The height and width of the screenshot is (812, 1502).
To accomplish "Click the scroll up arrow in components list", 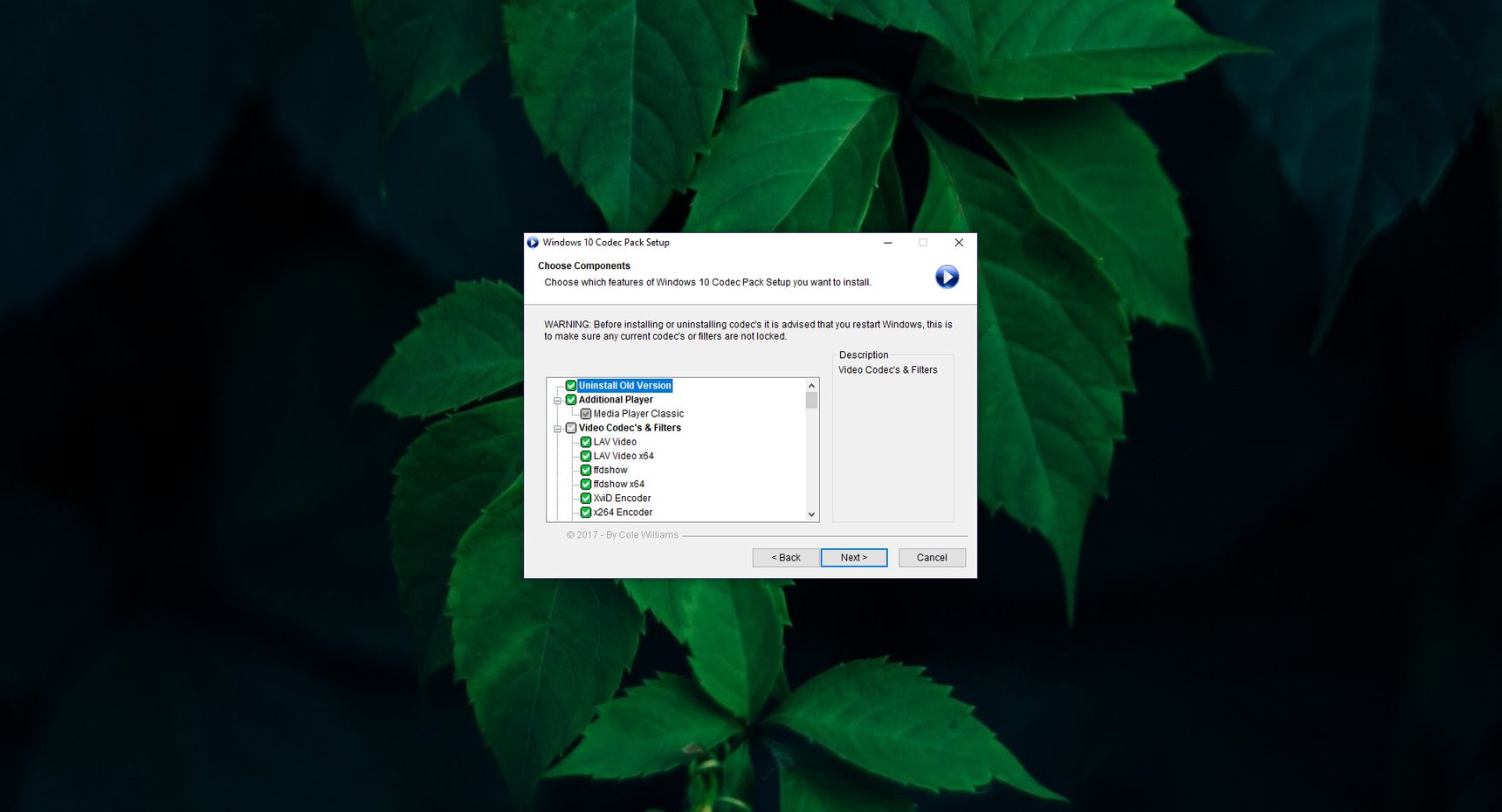I will point(812,385).
